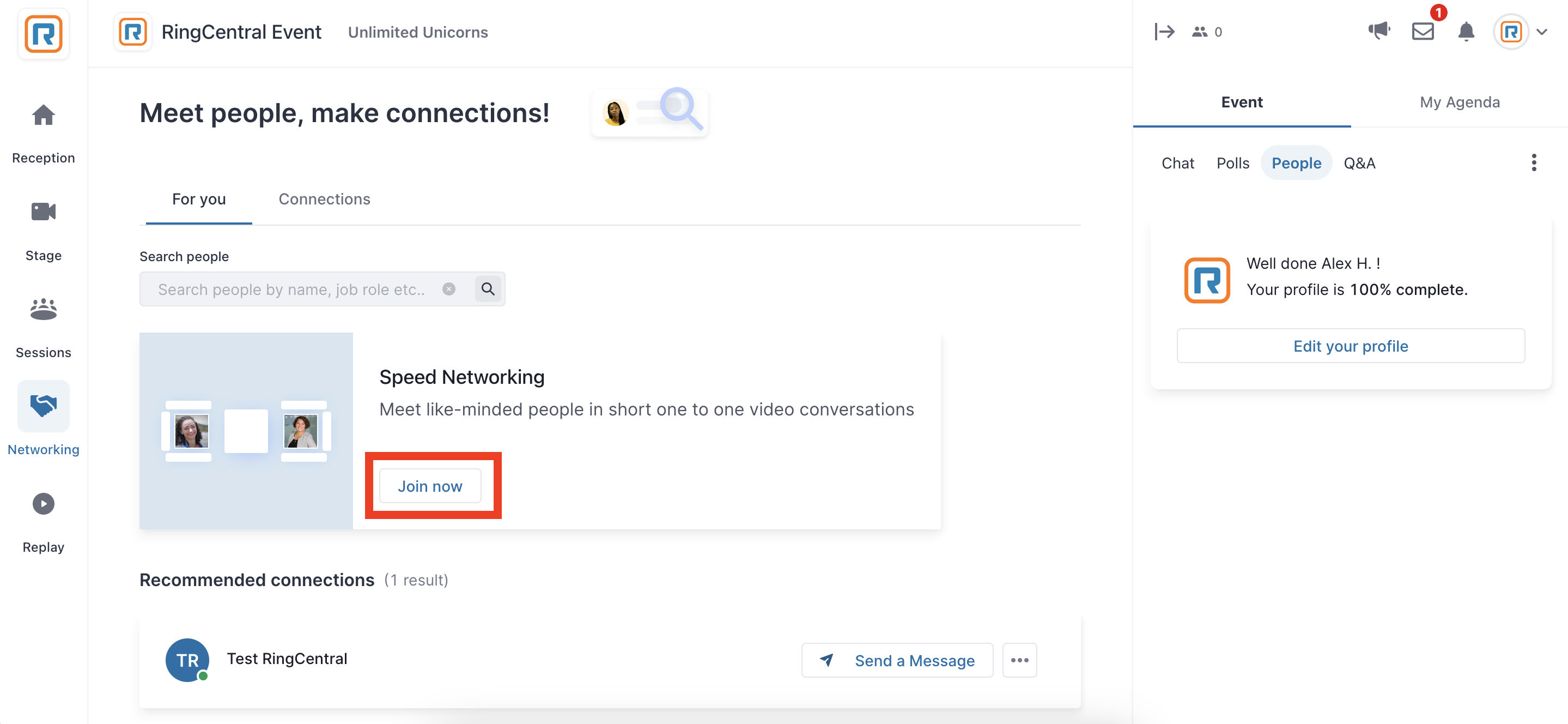
Task: Open messages envelope icon
Action: click(1423, 32)
